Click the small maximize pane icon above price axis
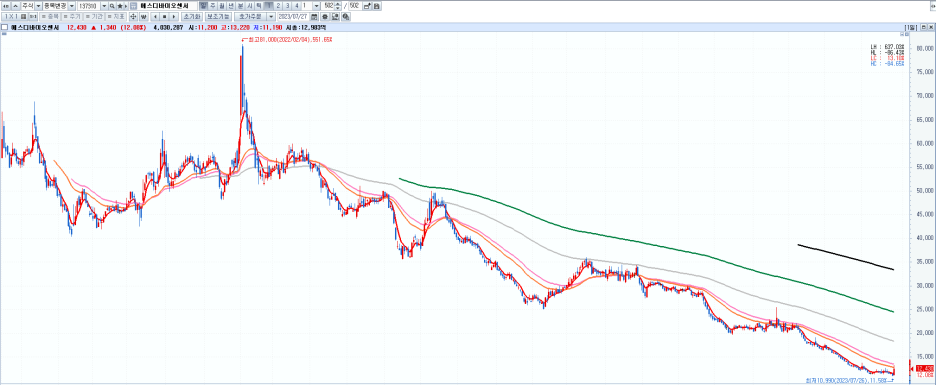Screen dimensions: 936x385 907,34
